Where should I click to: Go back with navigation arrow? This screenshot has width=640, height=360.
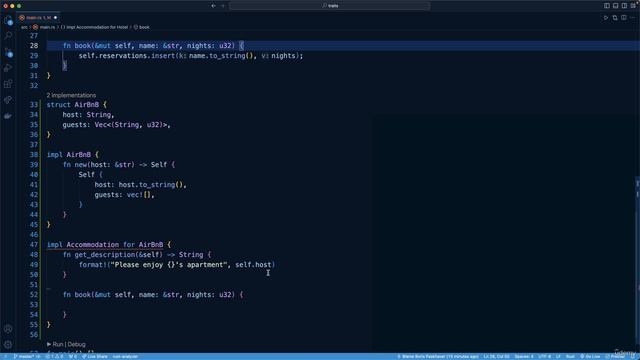[213, 6]
